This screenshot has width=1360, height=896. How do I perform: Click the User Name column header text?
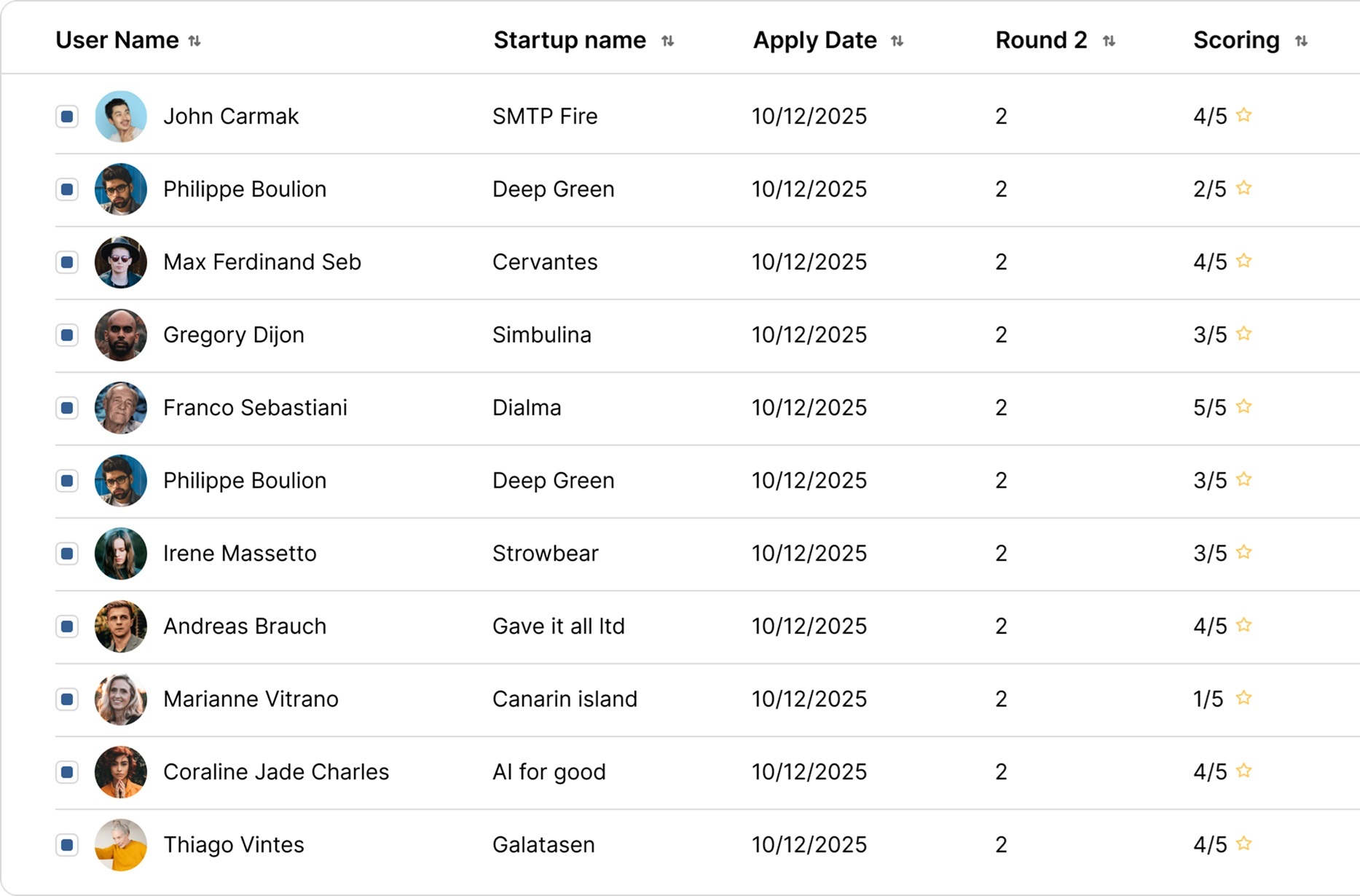117,40
